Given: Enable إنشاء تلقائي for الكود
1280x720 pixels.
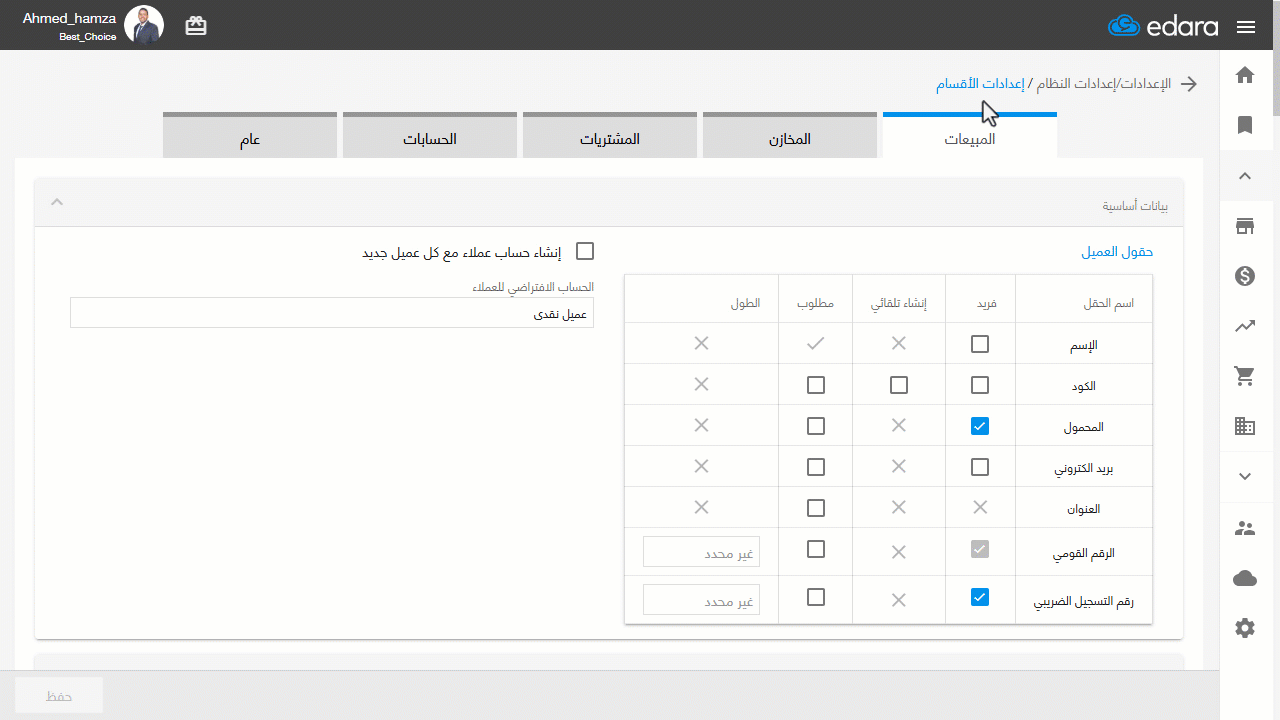Looking at the screenshot, I should [899, 385].
